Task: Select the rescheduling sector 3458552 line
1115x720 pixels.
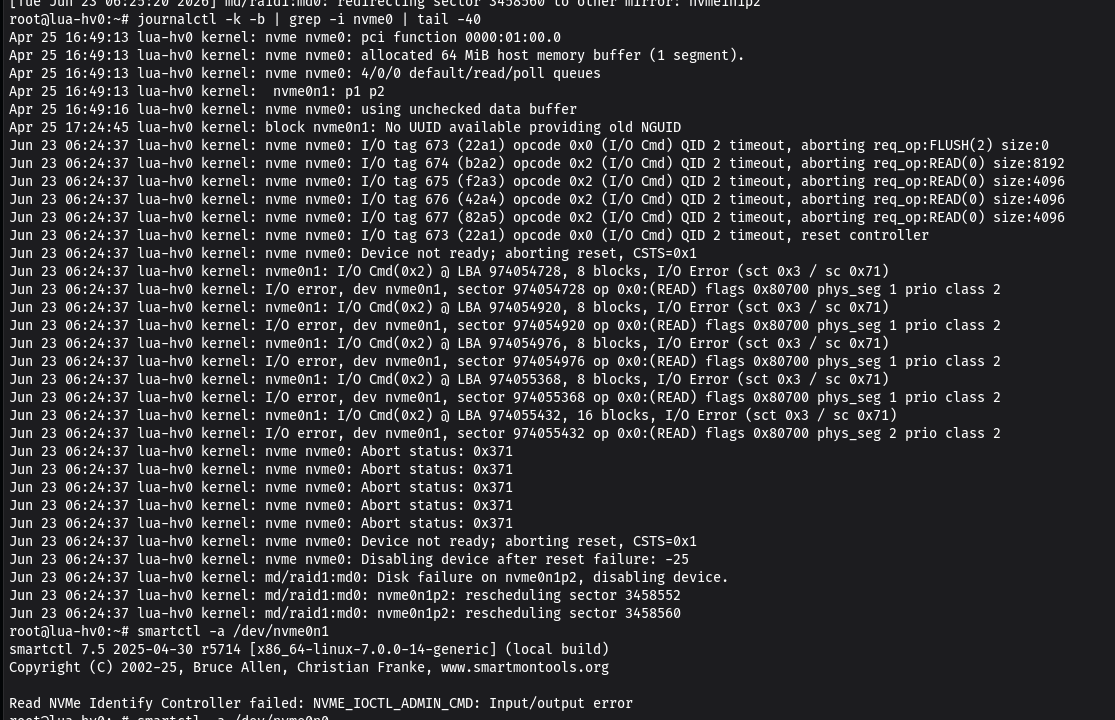Action: coord(345,596)
